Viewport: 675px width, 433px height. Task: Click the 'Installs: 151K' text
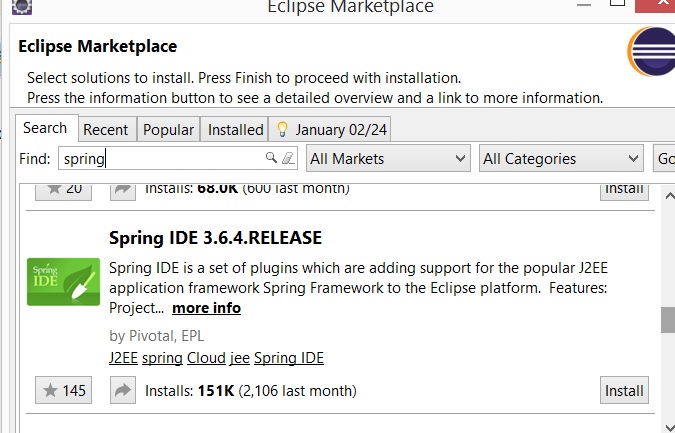tap(189, 390)
